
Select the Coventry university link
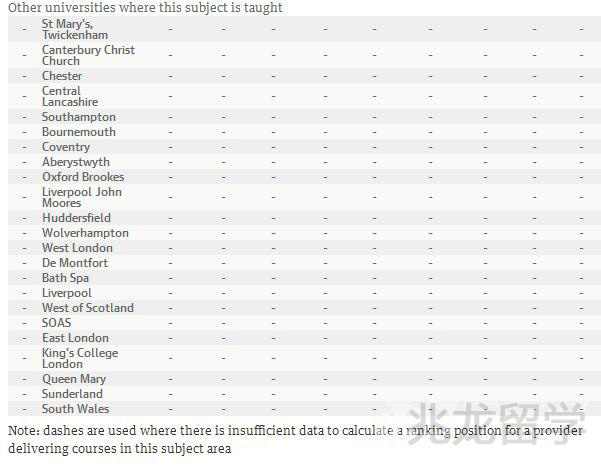click(66, 147)
